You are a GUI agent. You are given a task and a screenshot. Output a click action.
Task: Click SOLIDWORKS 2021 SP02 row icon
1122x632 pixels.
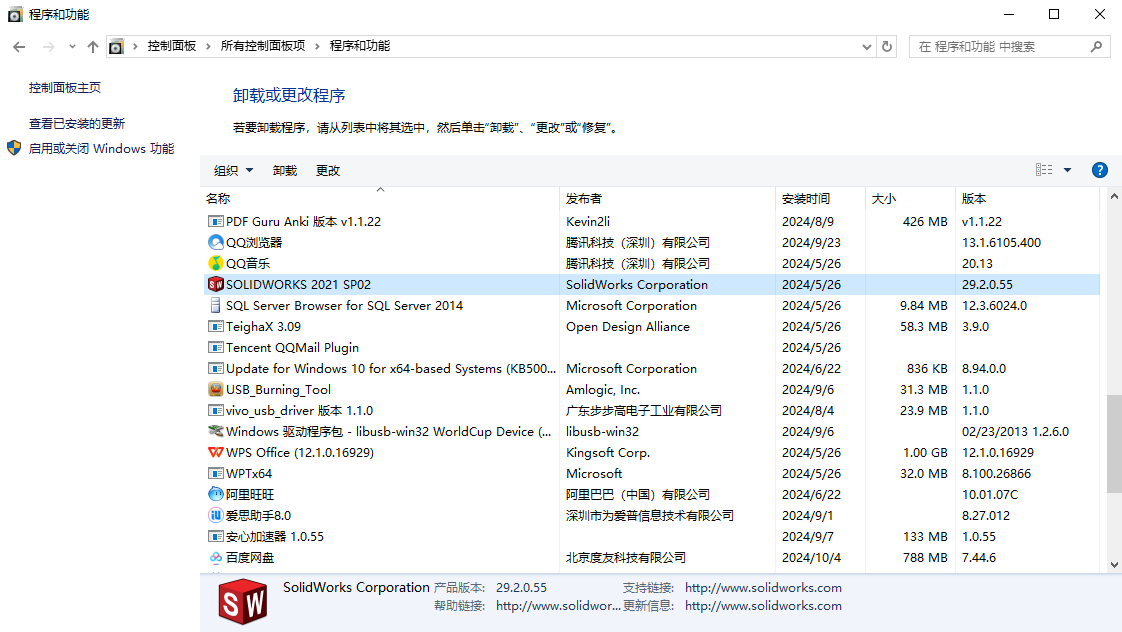(x=215, y=284)
